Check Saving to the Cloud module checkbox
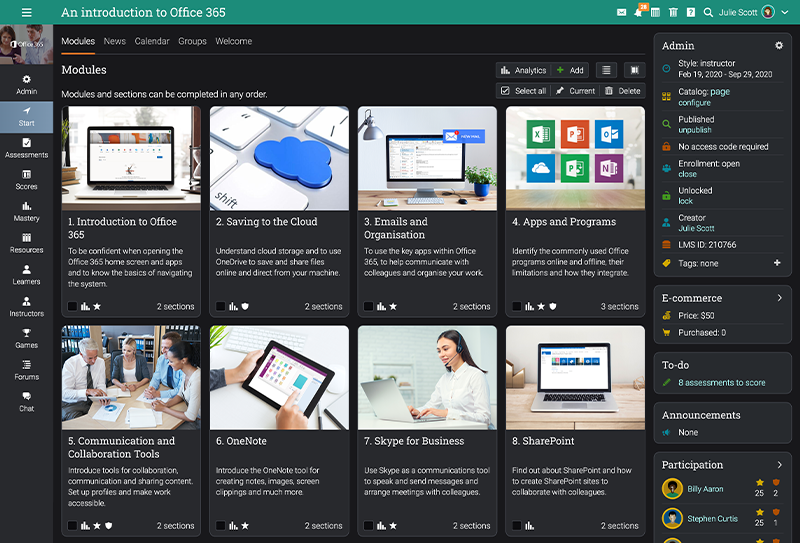 [220, 306]
